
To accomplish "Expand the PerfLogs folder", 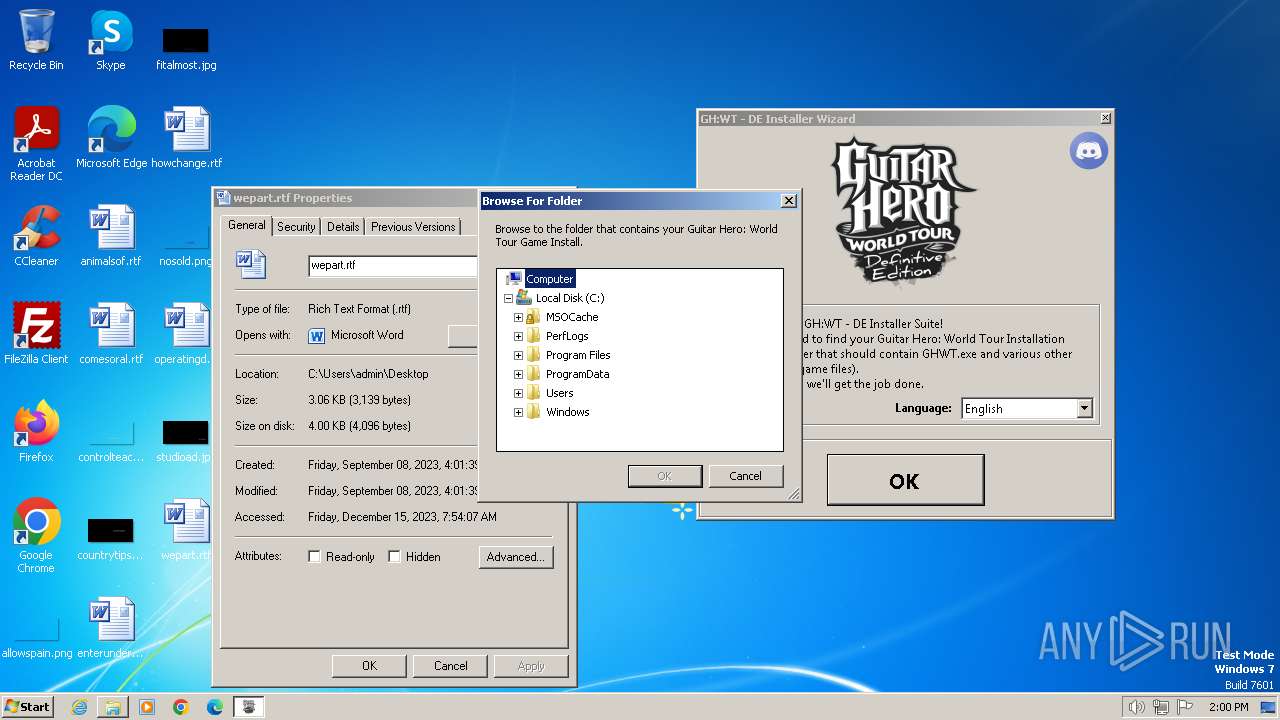I will tap(518, 336).
